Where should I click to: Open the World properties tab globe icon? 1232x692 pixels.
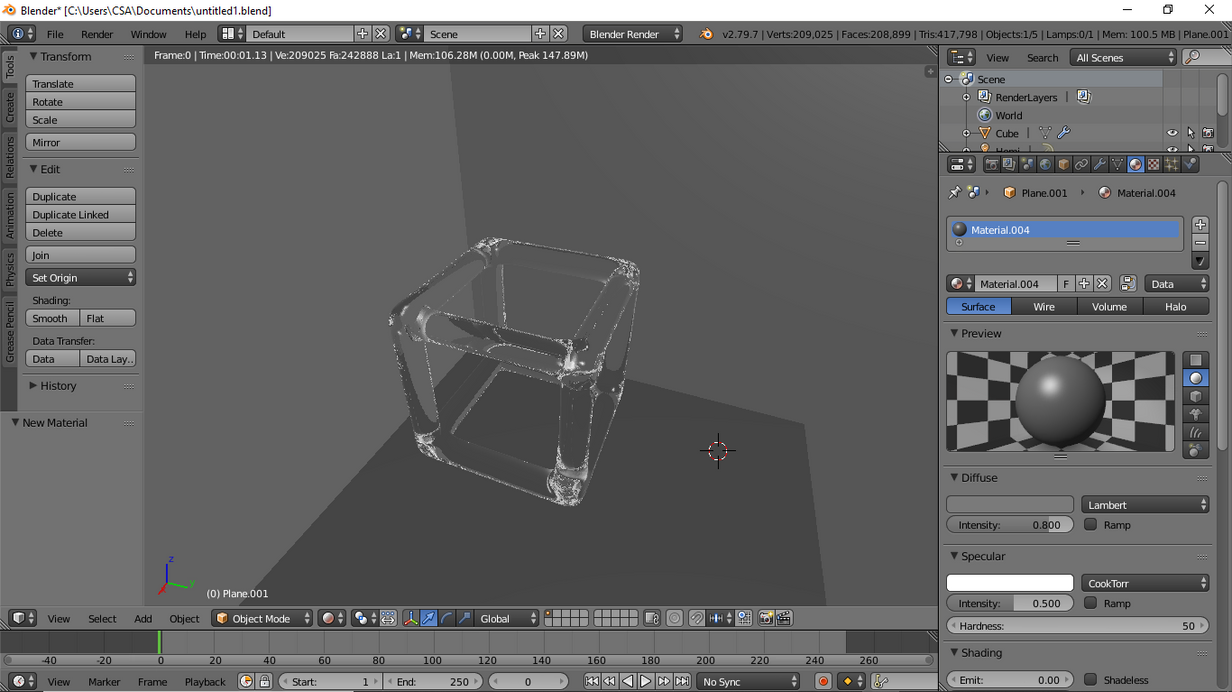point(1045,164)
